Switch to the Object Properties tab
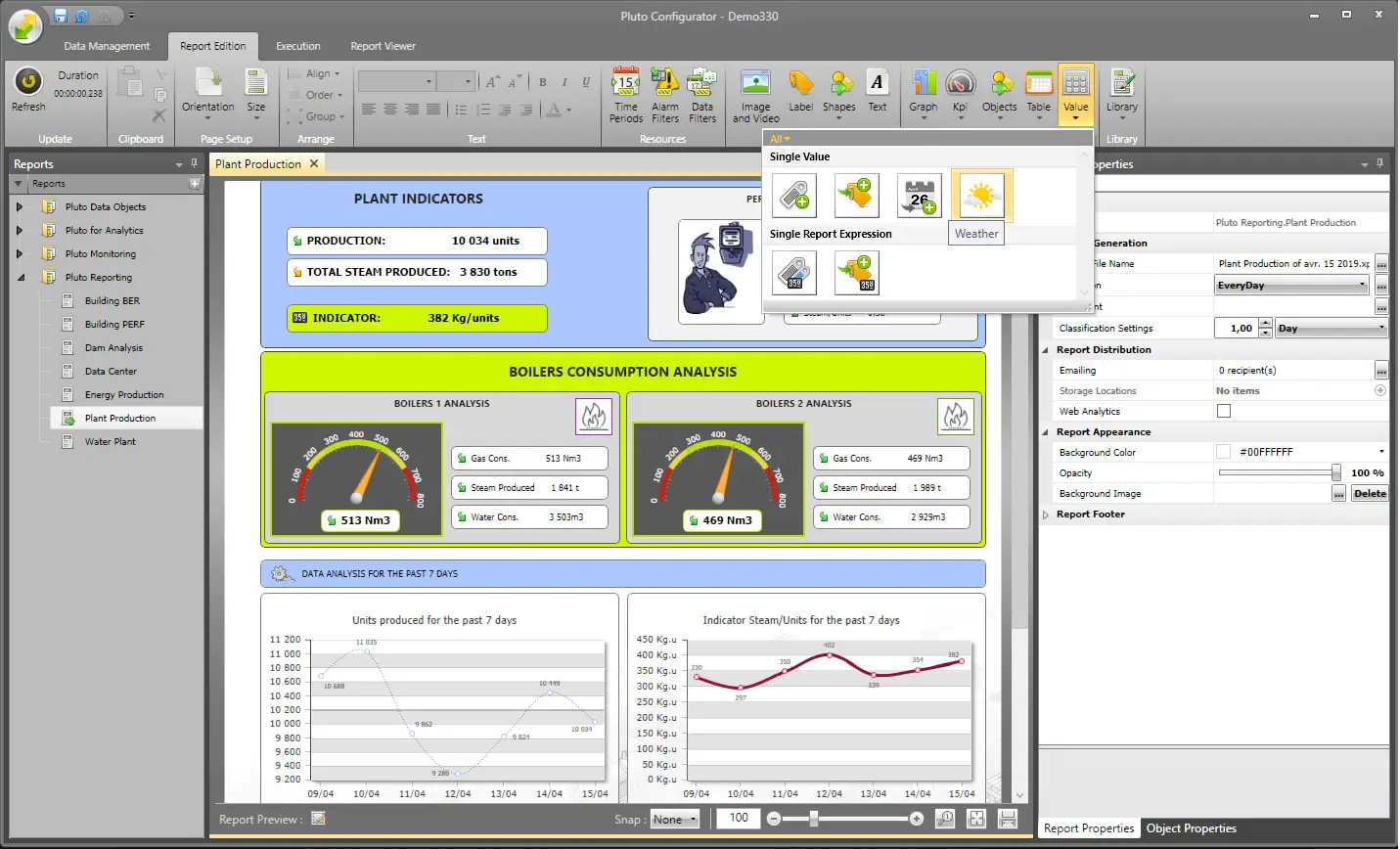Viewport: 1400px width, 849px height. tap(1192, 828)
